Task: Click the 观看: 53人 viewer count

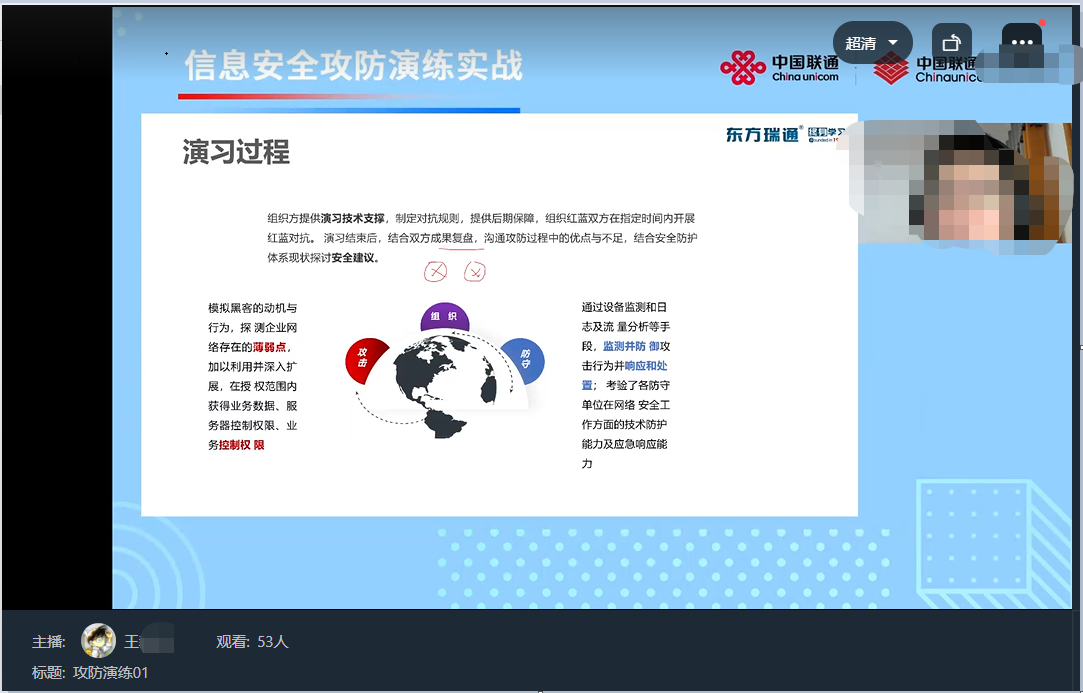Action: click(252, 642)
